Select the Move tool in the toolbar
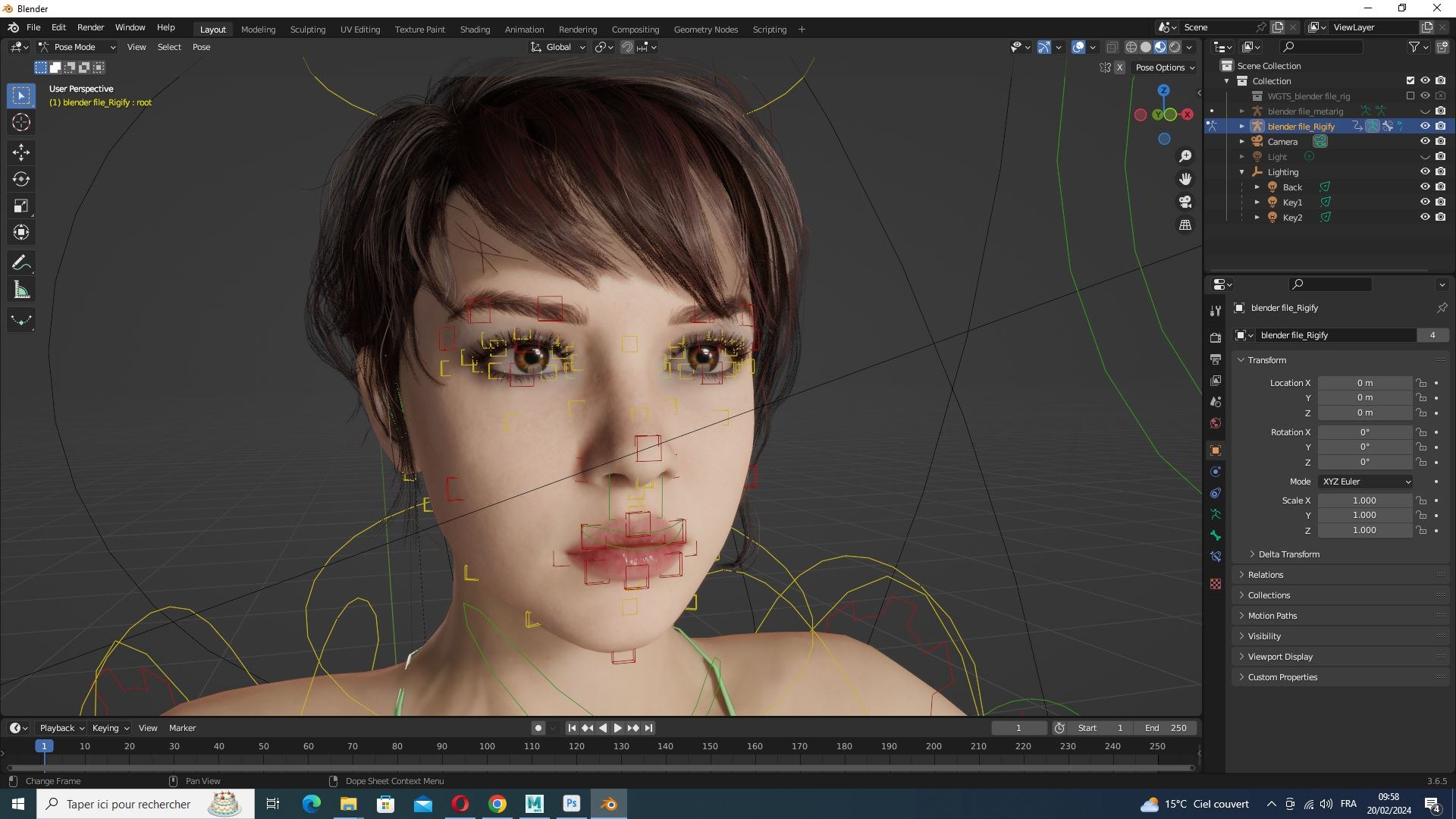 (21, 152)
